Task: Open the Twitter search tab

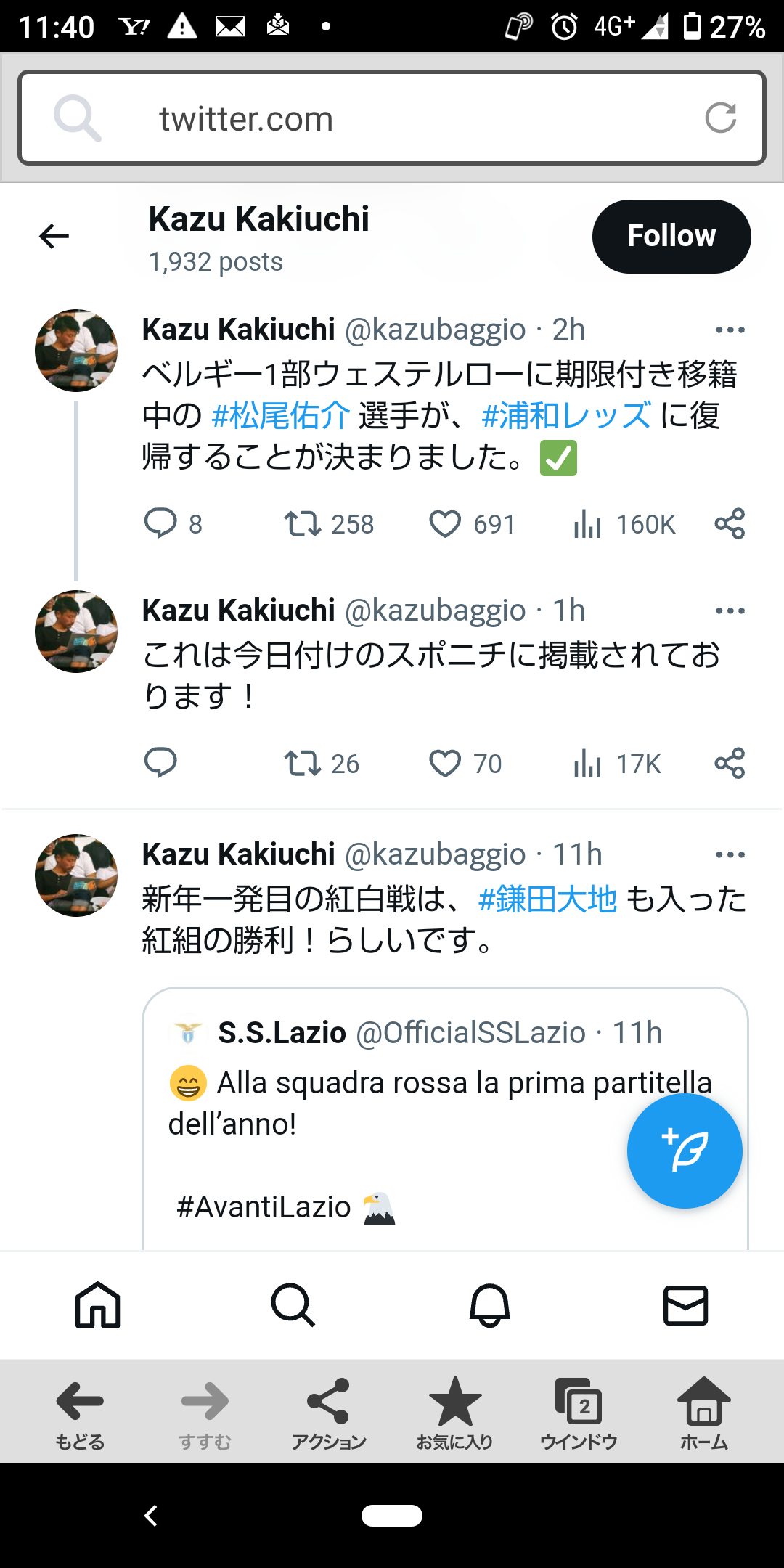Action: [293, 1305]
